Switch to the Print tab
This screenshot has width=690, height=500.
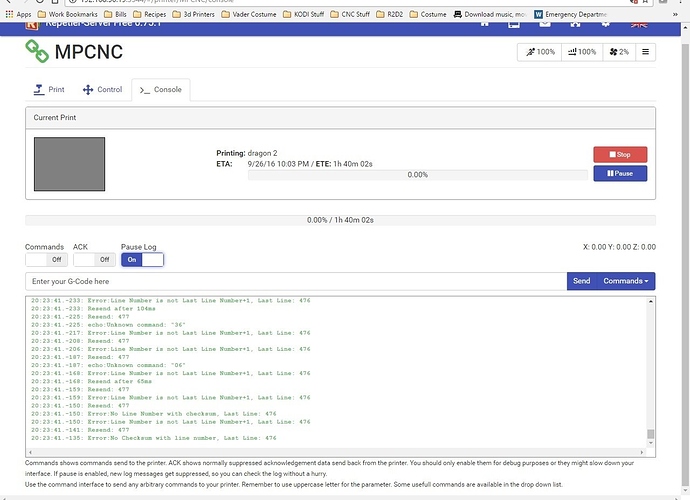click(x=49, y=89)
